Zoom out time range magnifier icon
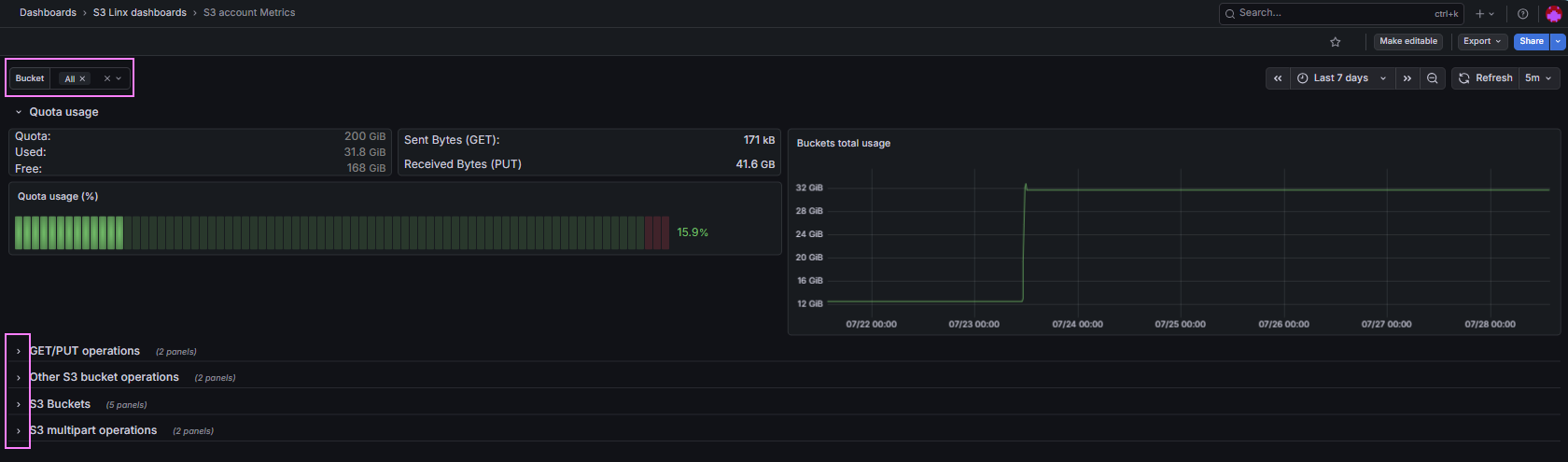This screenshot has width=1568, height=462. [1433, 78]
